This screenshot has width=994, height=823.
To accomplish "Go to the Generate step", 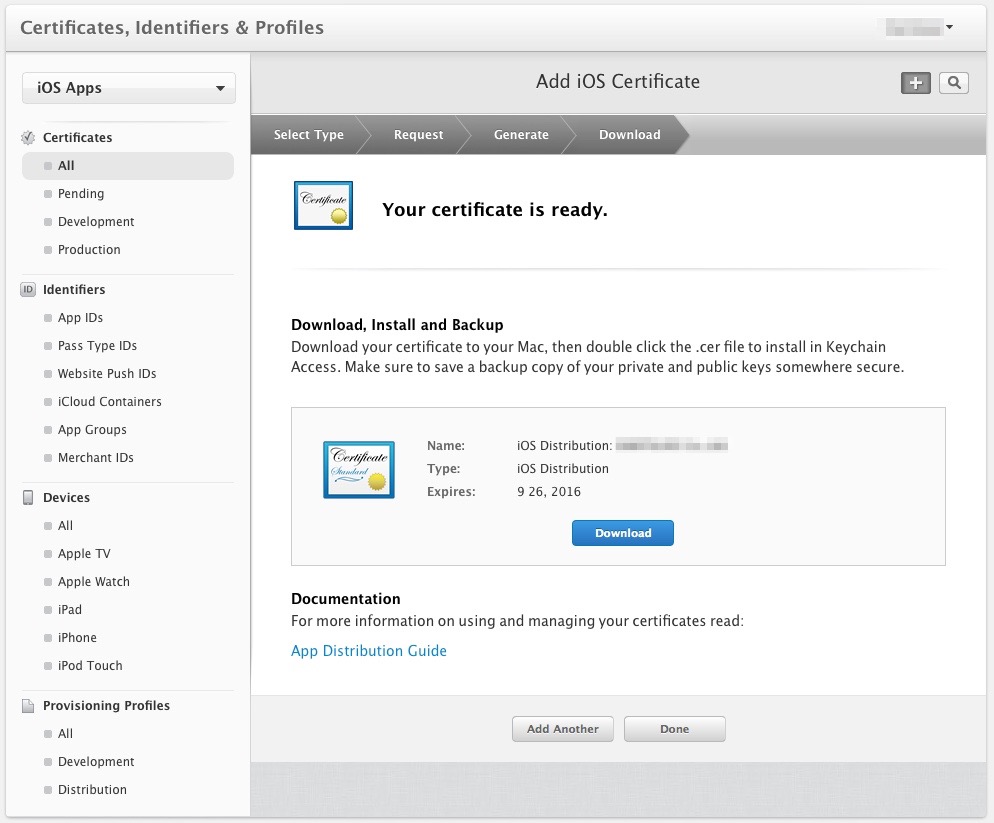I will 521,134.
